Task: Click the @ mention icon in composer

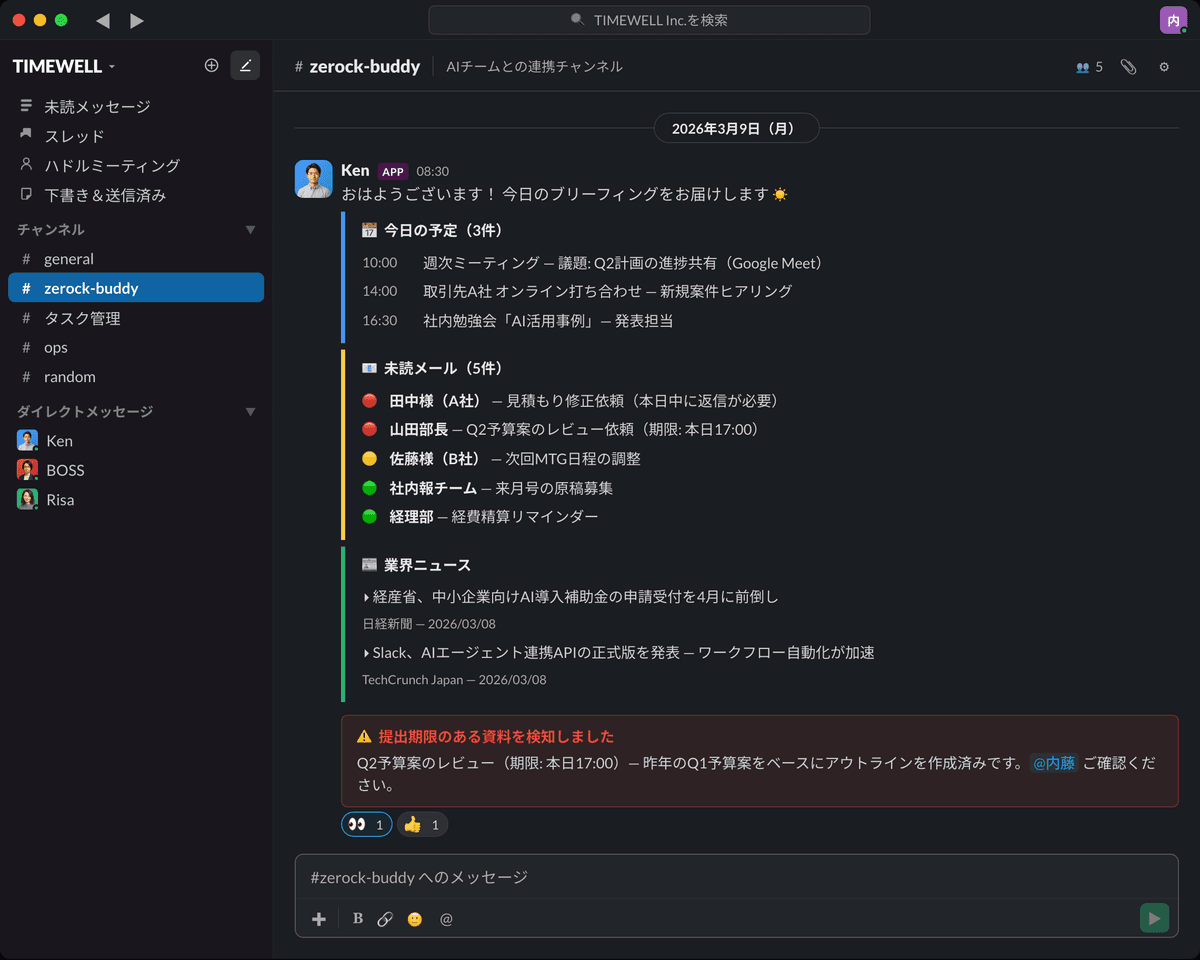Action: 445,918
